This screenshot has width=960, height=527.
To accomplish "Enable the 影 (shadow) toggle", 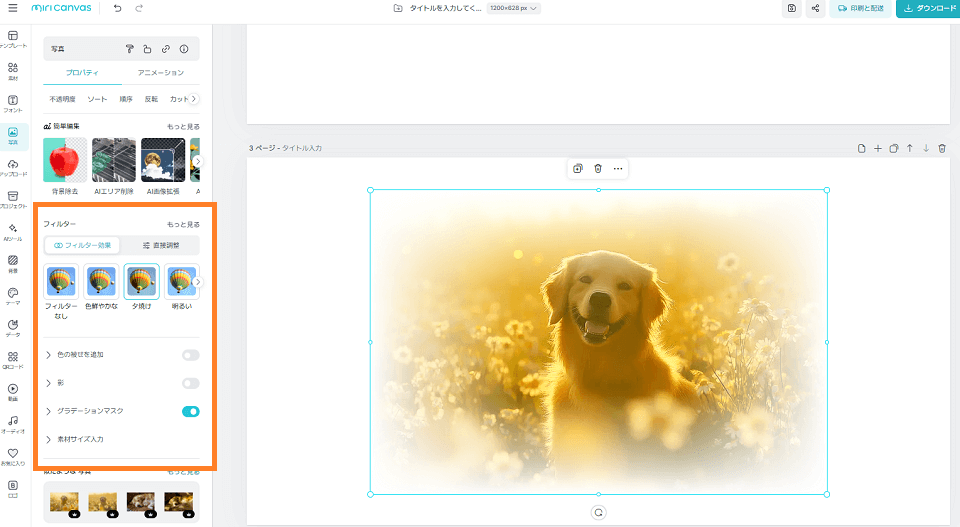I will 190,383.
